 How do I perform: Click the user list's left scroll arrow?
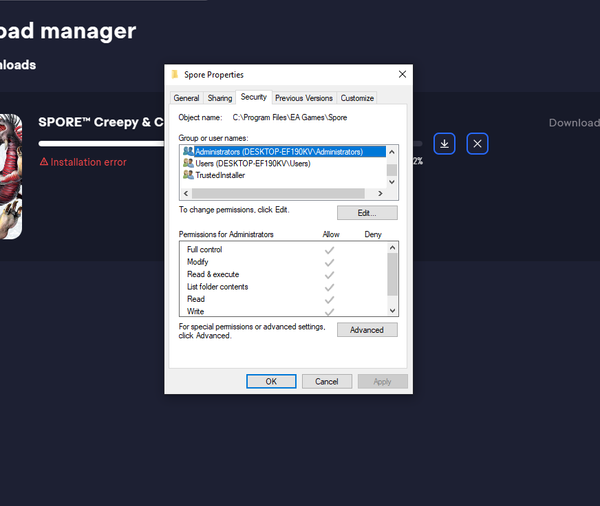186,193
